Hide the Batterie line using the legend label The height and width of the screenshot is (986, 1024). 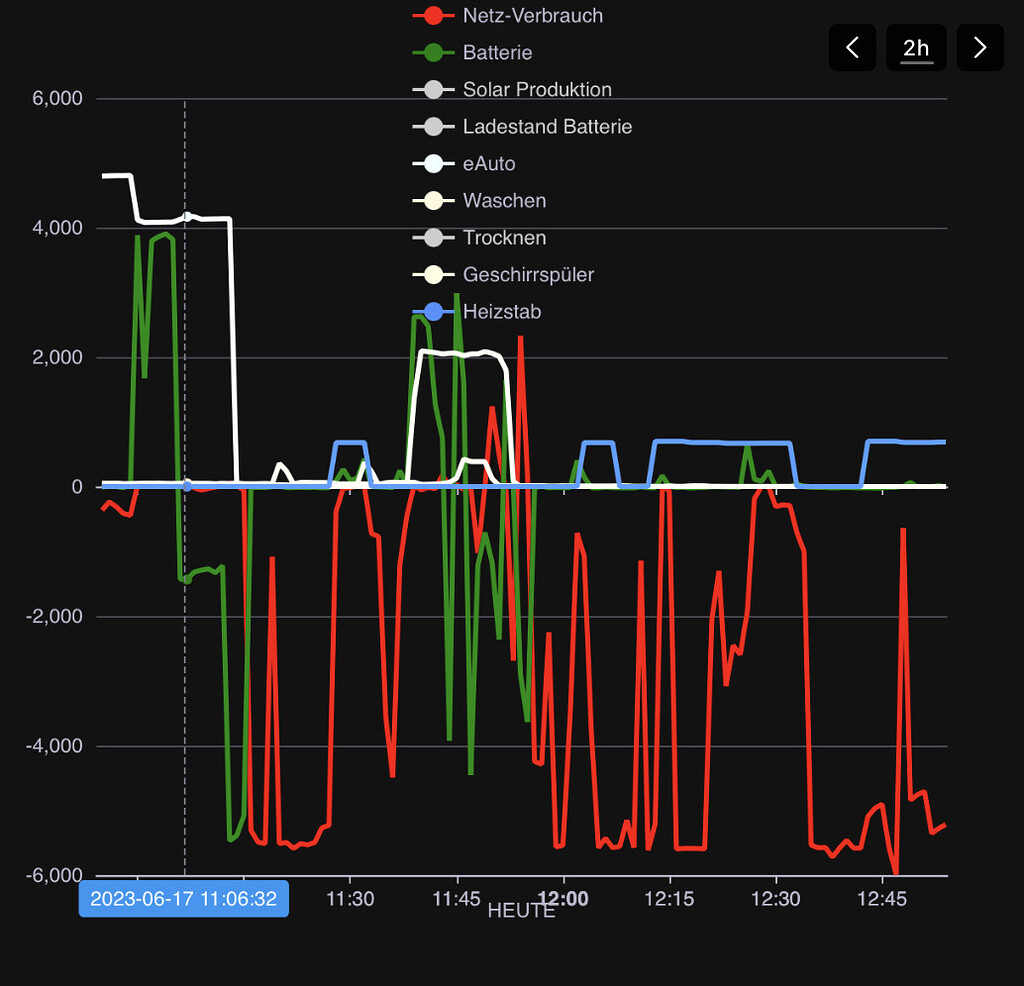[x=496, y=52]
